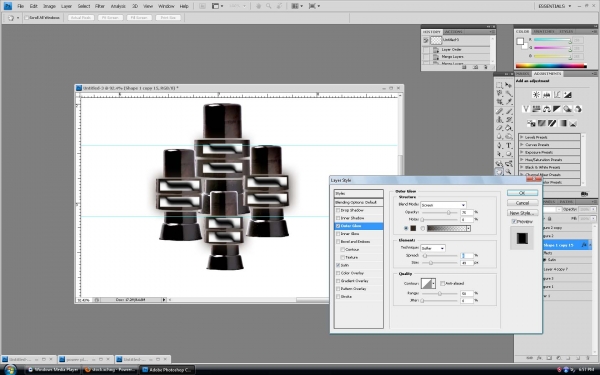Screen dimensions: 600x375
Task: Expand the Levels Presets list
Action: (x=522, y=137)
